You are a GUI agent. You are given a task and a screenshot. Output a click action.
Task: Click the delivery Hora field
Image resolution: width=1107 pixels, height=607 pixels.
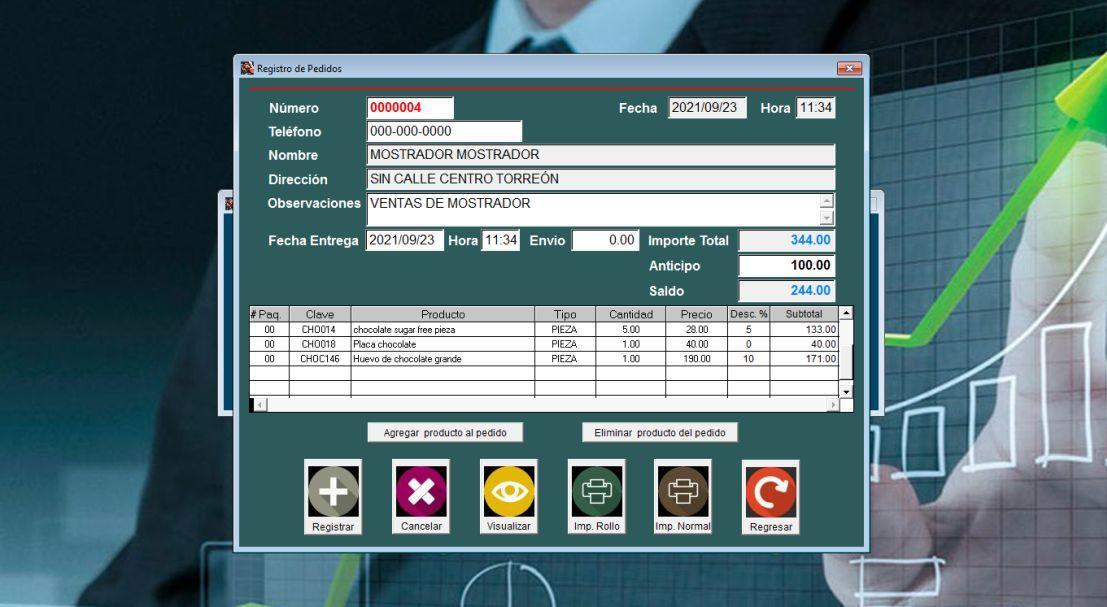[x=501, y=240]
